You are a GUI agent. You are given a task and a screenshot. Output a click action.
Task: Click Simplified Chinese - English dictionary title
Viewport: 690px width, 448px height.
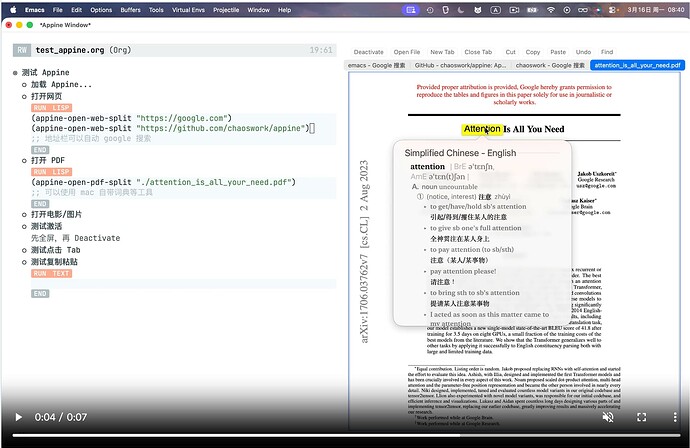(x=460, y=153)
